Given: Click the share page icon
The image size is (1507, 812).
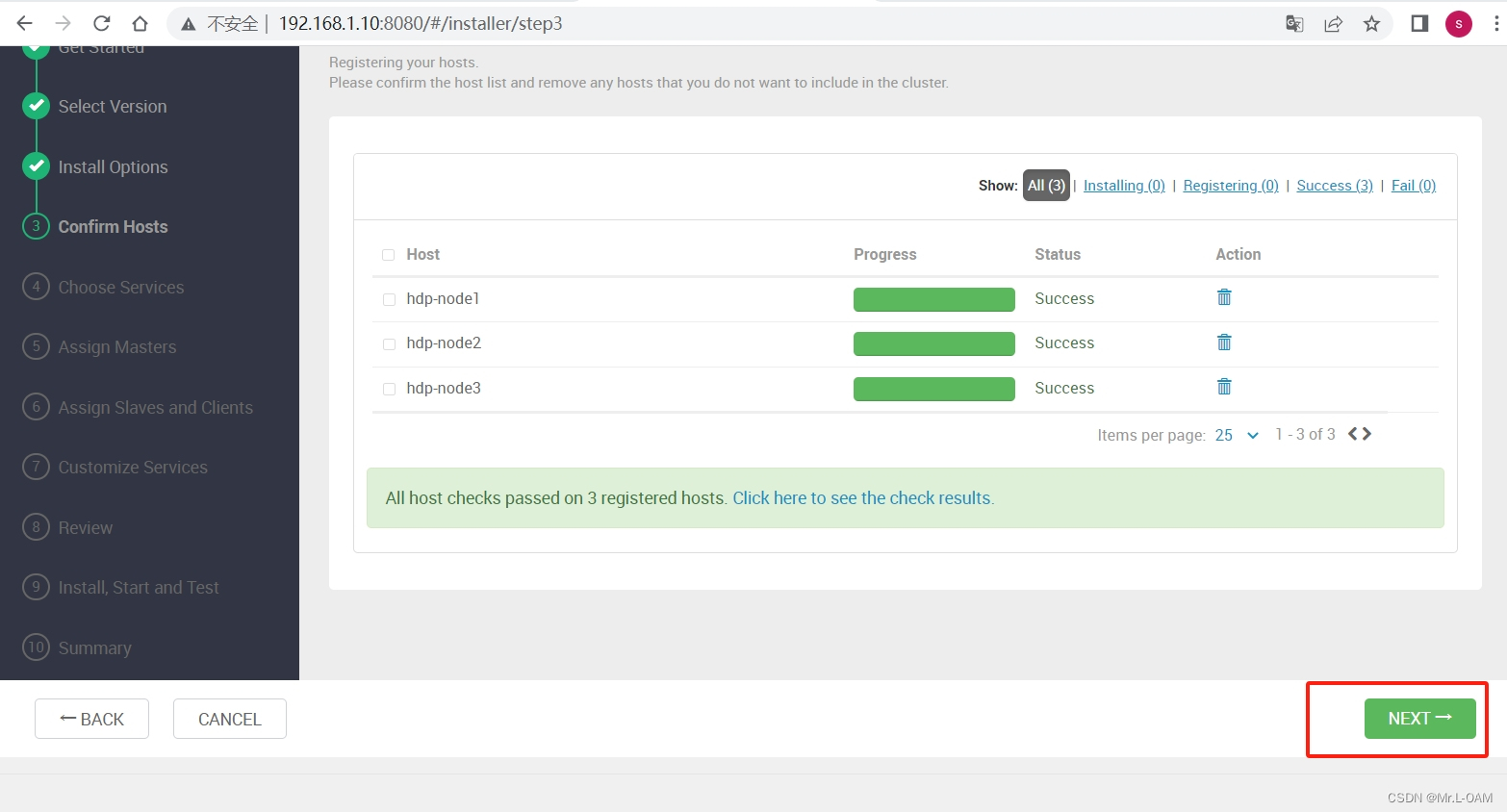Looking at the screenshot, I should (1333, 24).
